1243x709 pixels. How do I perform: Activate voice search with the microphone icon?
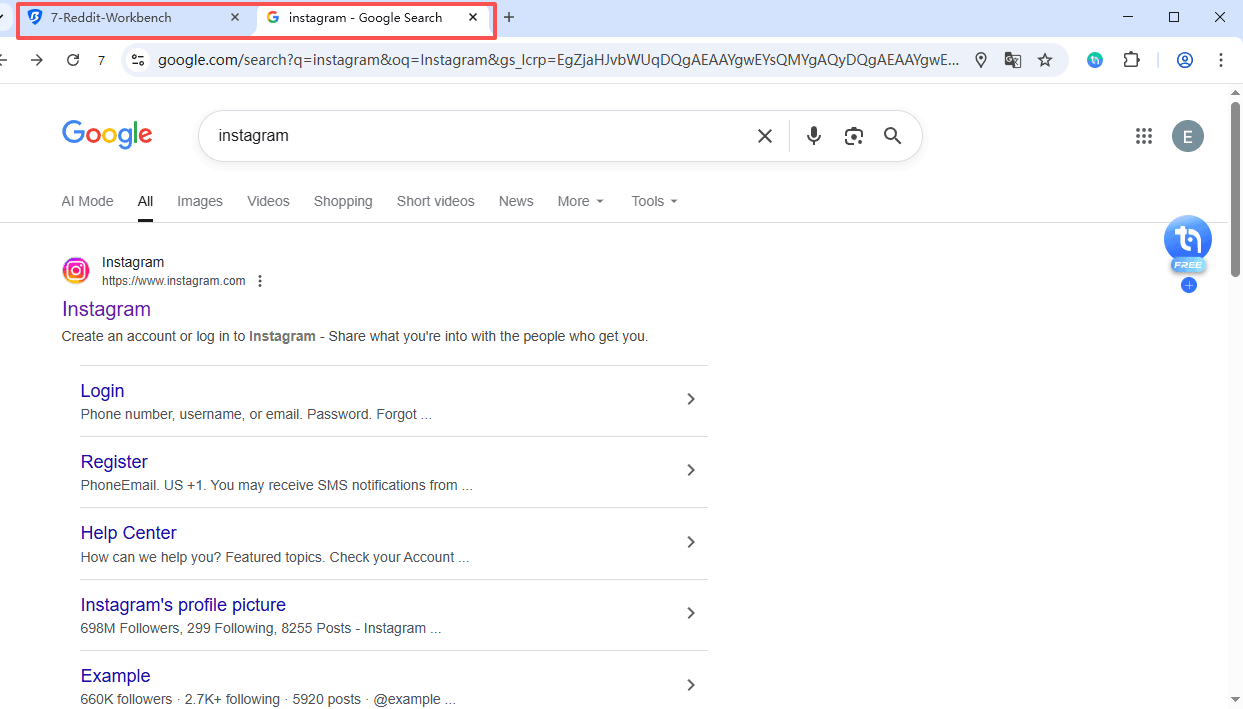pos(813,135)
